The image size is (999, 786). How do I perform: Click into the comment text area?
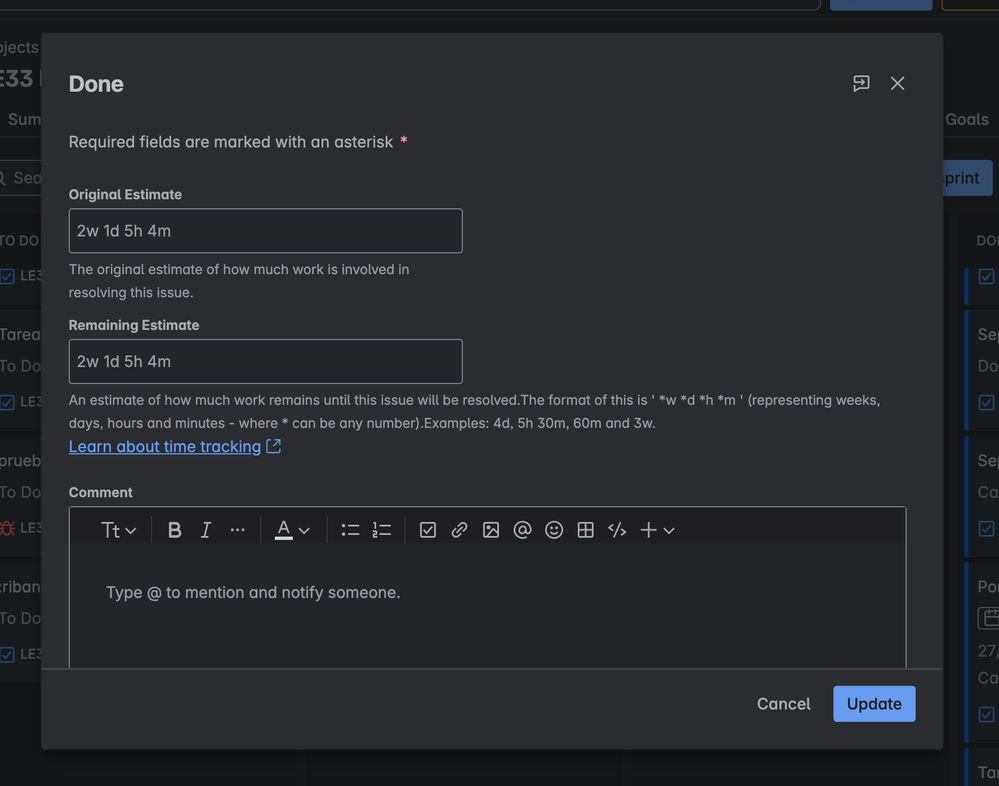click(487, 605)
